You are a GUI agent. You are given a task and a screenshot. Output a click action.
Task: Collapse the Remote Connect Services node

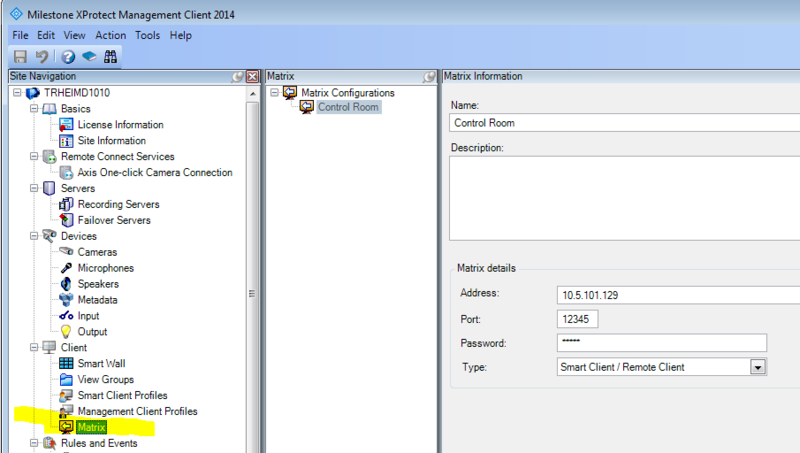point(34,157)
